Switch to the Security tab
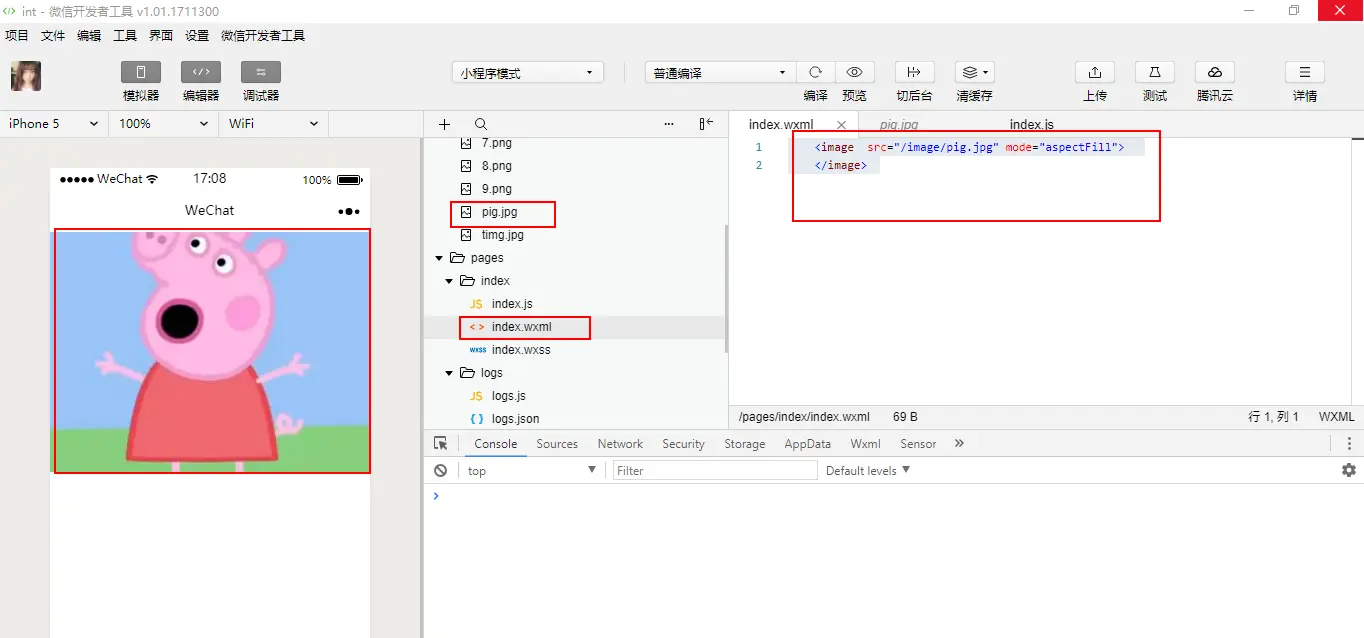The height and width of the screenshot is (638, 1364). click(x=683, y=444)
